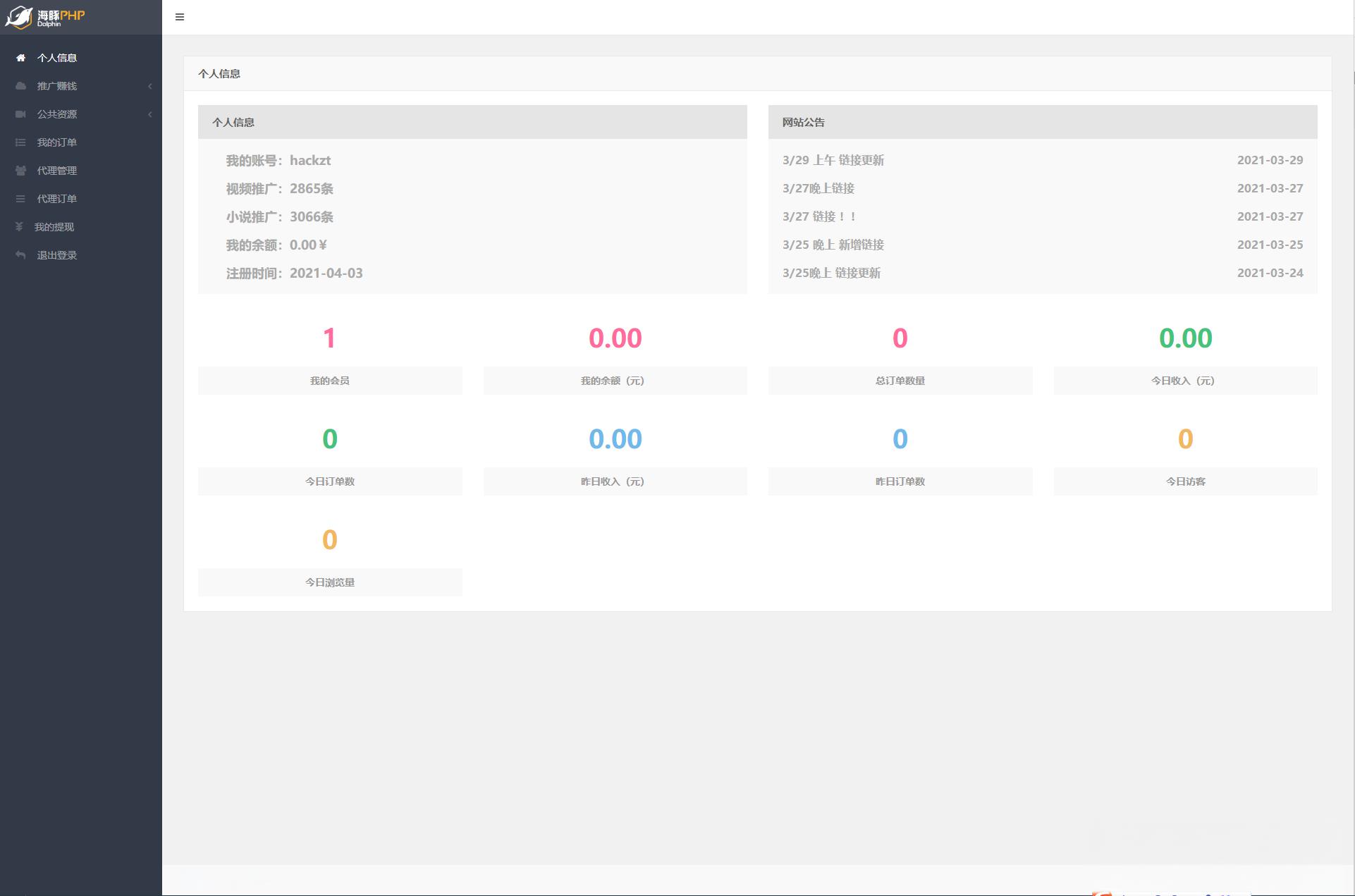Image resolution: width=1355 pixels, height=896 pixels.
Task: Open the 代理管理 menu item
Action: pyautogui.click(x=81, y=171)
